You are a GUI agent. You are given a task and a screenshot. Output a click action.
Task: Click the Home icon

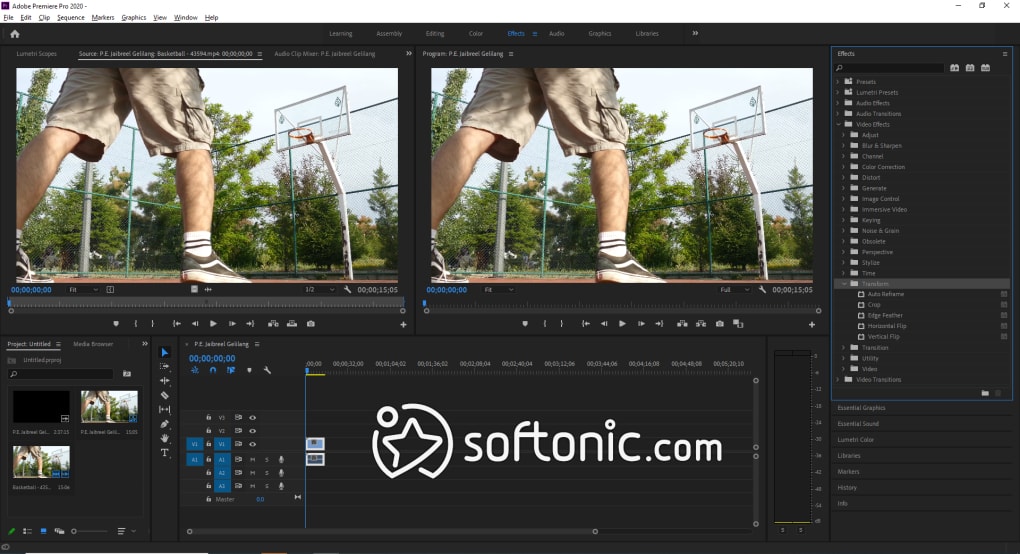pyautogui.click(x=15, y=34)
